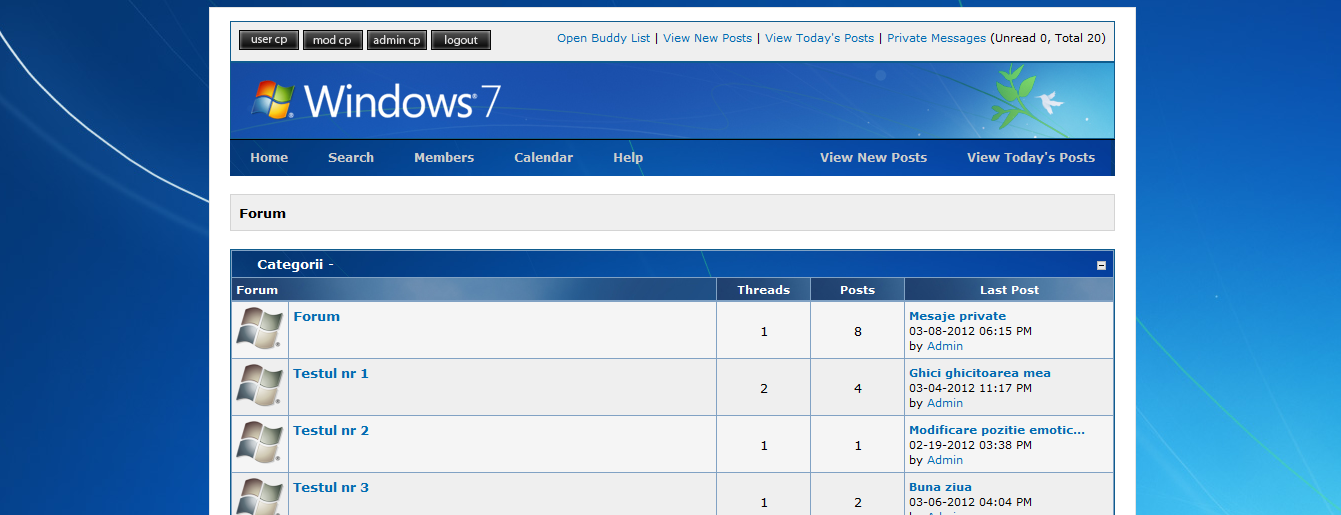Collapse the Categorii section
Viewport: 1341px width, 515px height.
coord(1101,265)
